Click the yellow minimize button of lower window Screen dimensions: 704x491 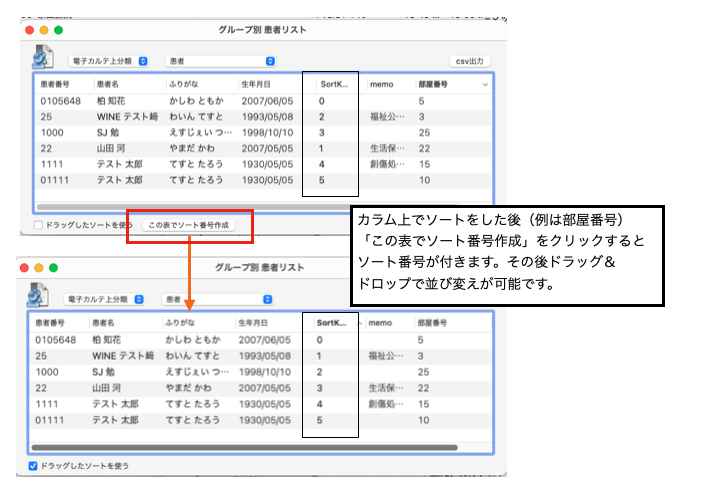(x=39, y=268)
